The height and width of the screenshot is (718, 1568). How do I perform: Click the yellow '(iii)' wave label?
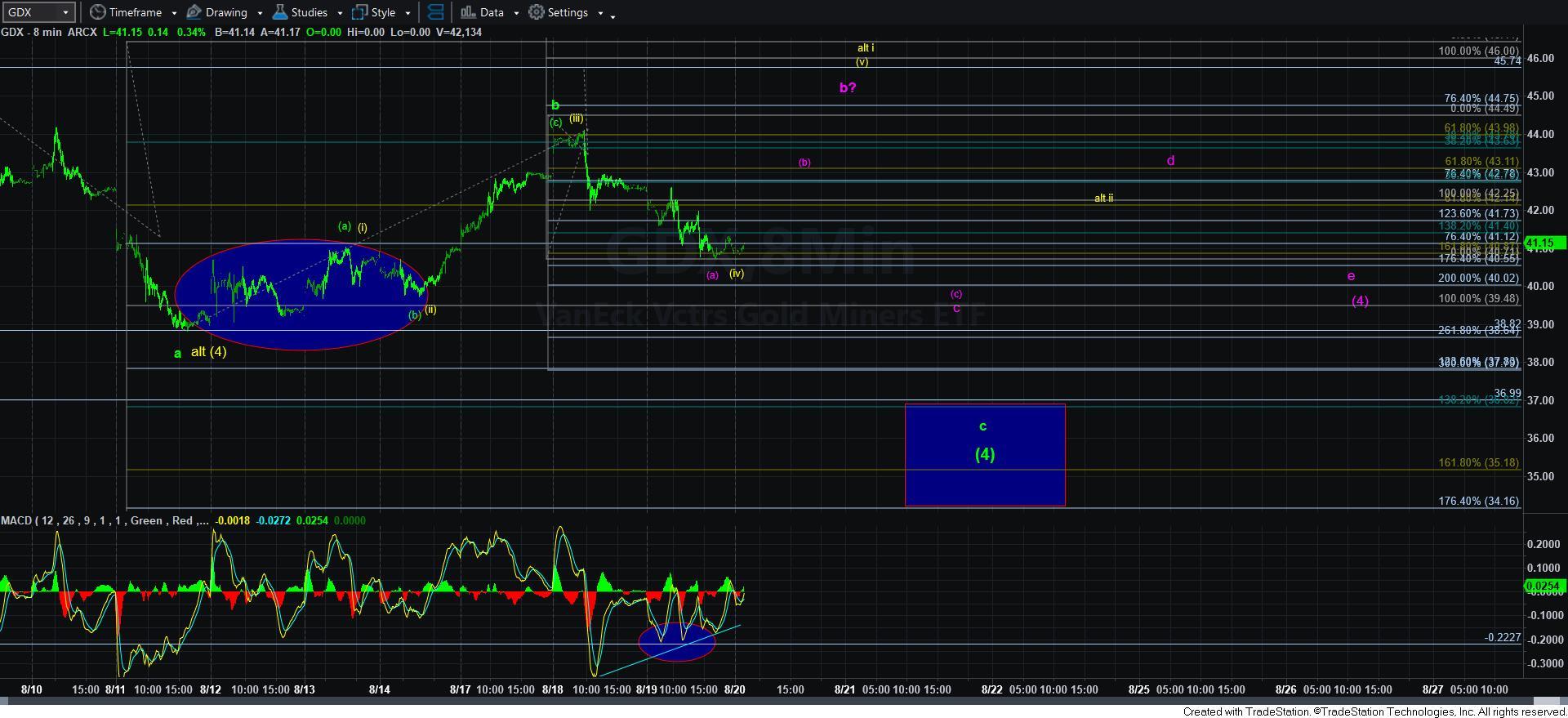tap(577, 118)
